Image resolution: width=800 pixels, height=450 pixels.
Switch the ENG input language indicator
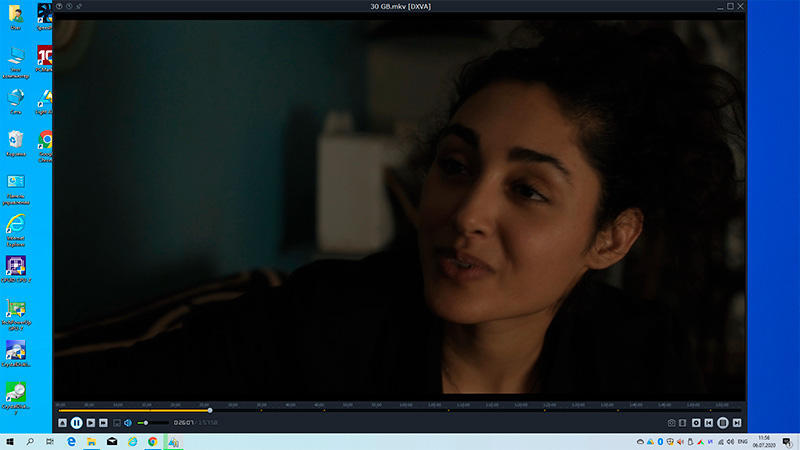click(743, 441)
